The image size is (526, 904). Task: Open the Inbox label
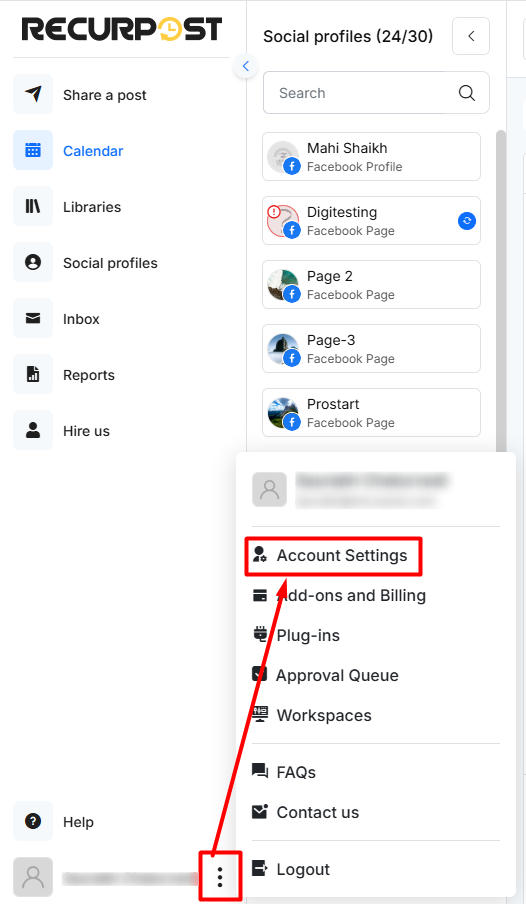pos(81,319)
